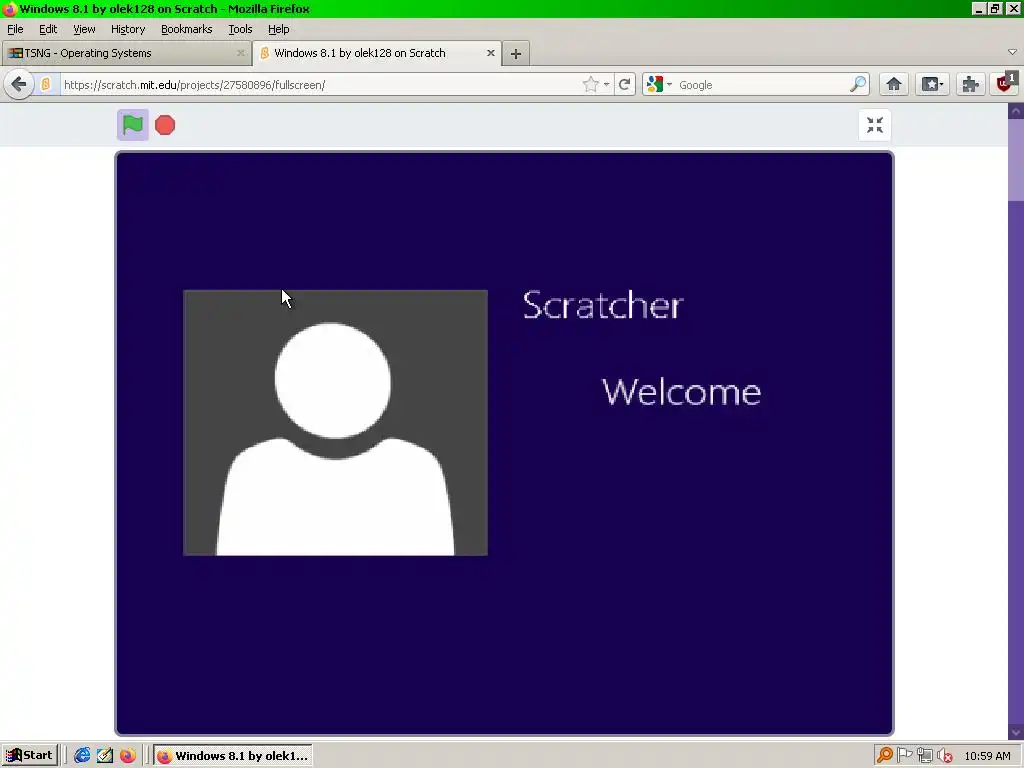The width and height of the screenshot is (1024, 768).
Task: Click the scrollbar up arrow
Action: [x=1016, y=111]
